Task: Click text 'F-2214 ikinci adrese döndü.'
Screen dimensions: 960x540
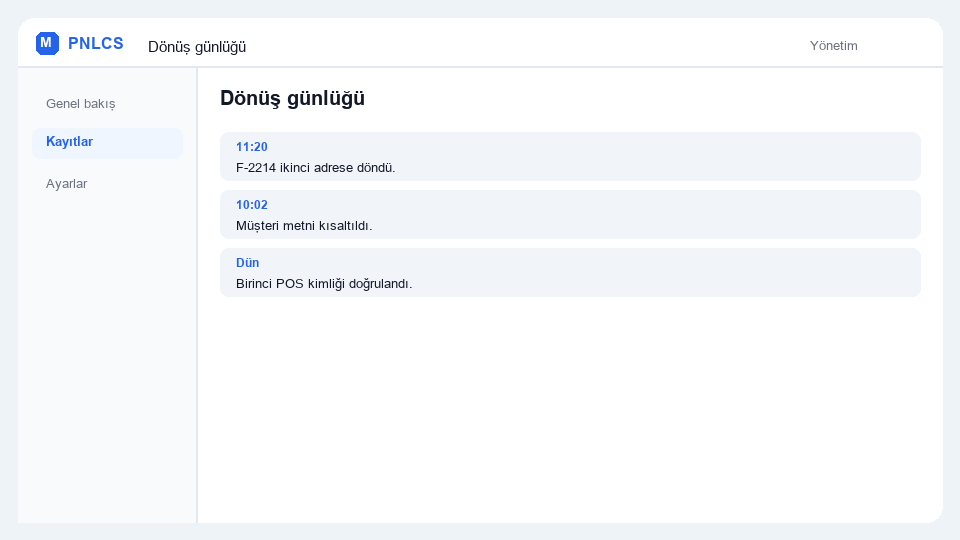Action: pos(315,168)
